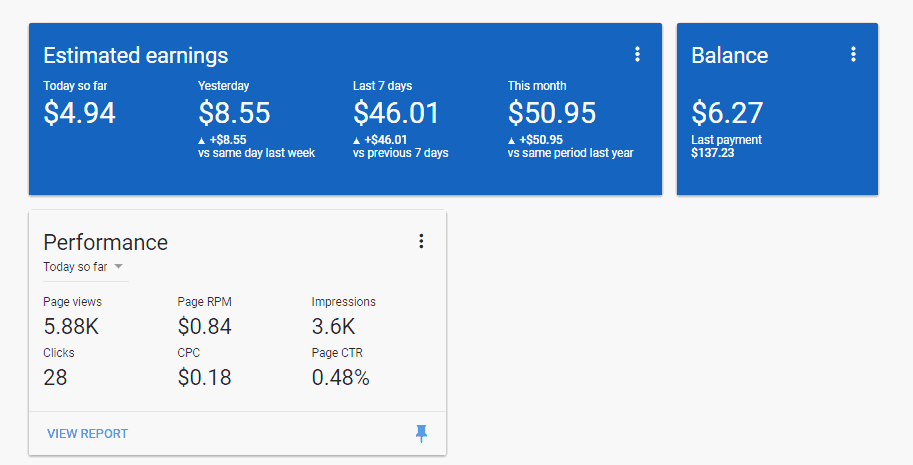Image resolution: width=913 pixels, height=465 pixels.
Task: Click the CPC $0.18 metric
Action: tap(204, 377)
